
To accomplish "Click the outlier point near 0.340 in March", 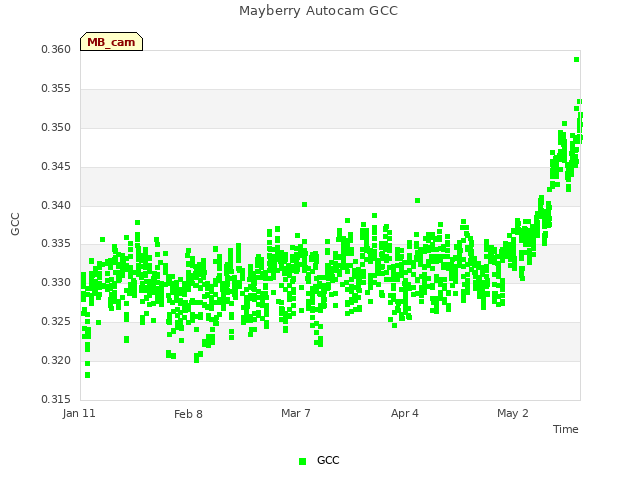I will (x=304, y=204).
